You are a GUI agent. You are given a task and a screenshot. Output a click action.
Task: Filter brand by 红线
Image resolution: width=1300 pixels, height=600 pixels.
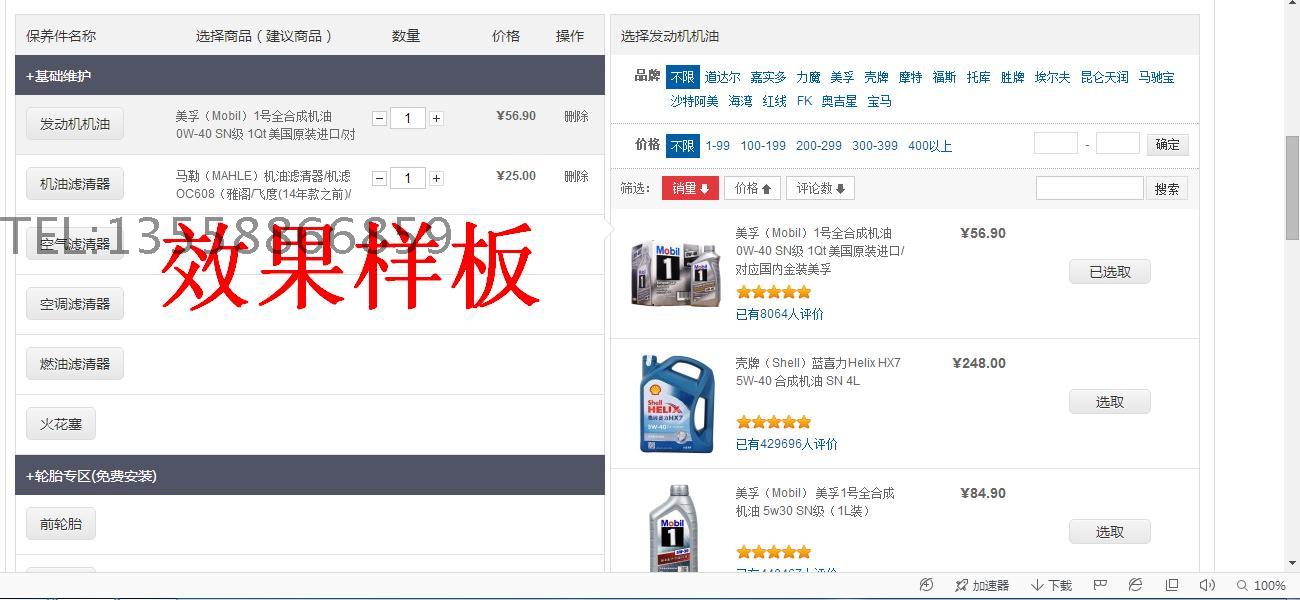point(774,101)
